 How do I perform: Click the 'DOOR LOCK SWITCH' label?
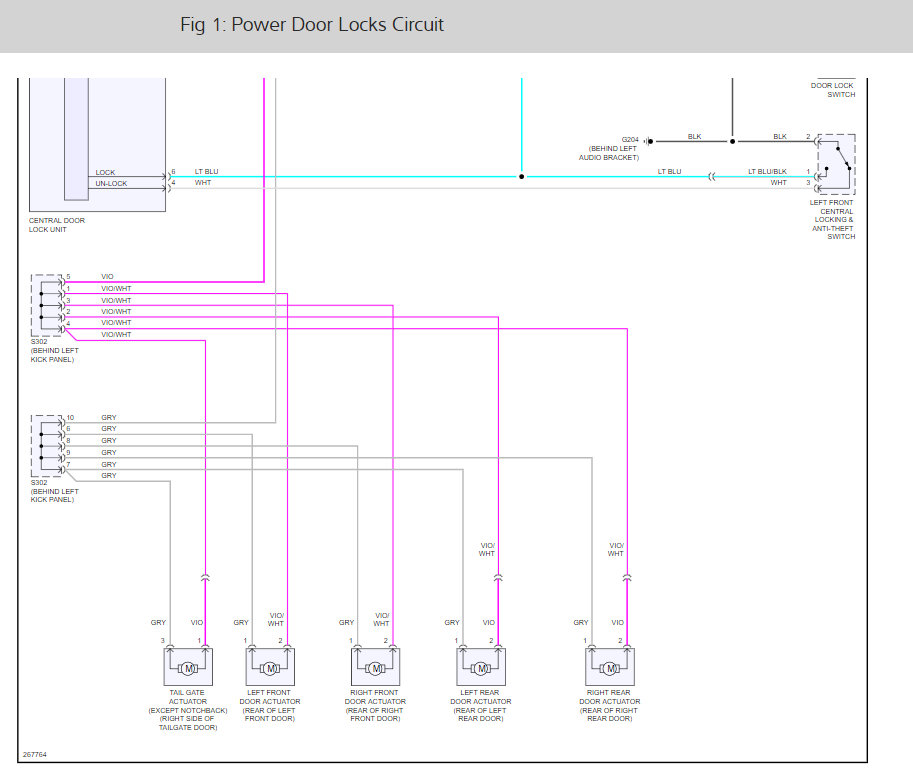point(833,90)
